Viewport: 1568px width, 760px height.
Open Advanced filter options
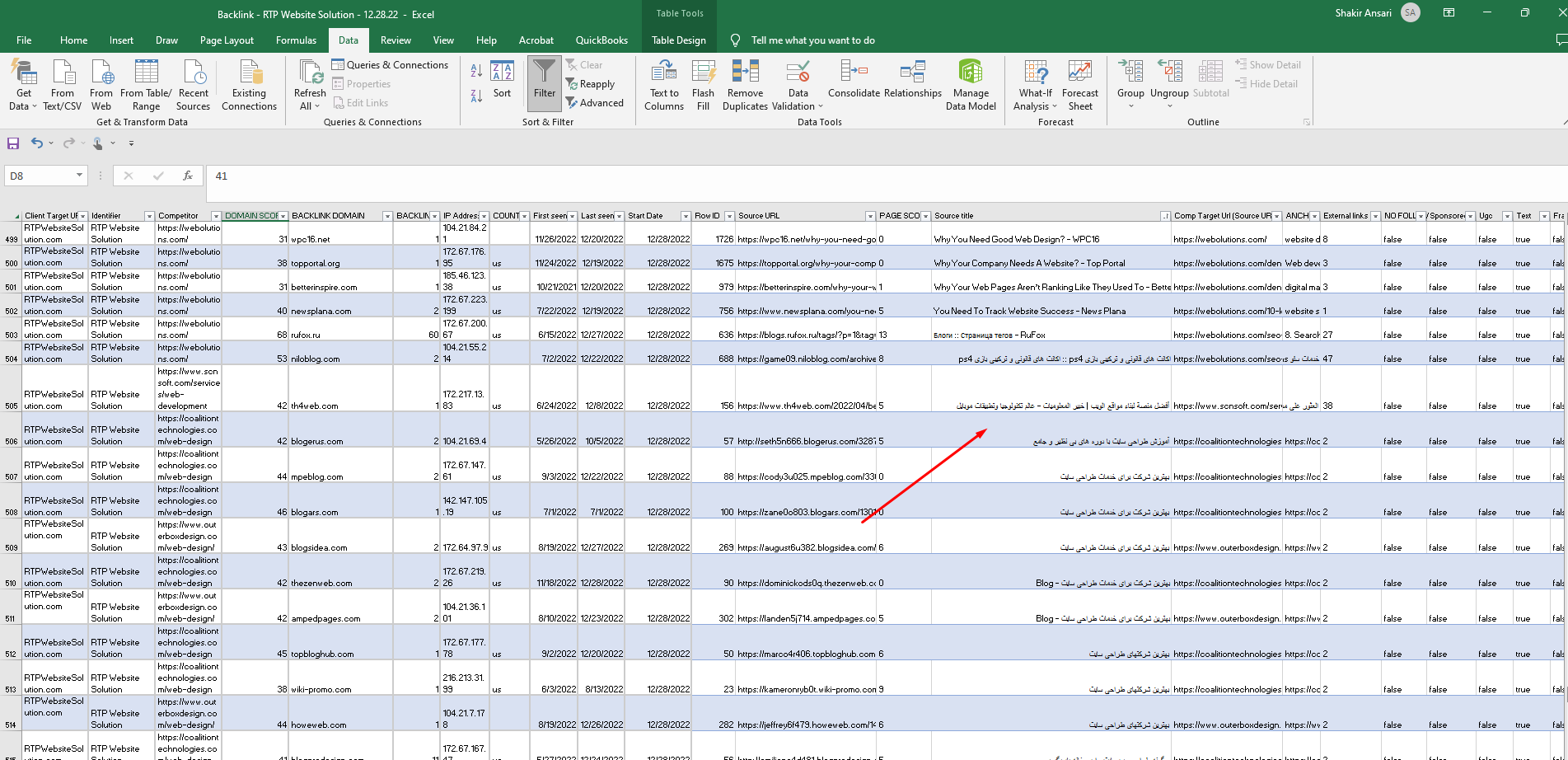click(594, 103)
